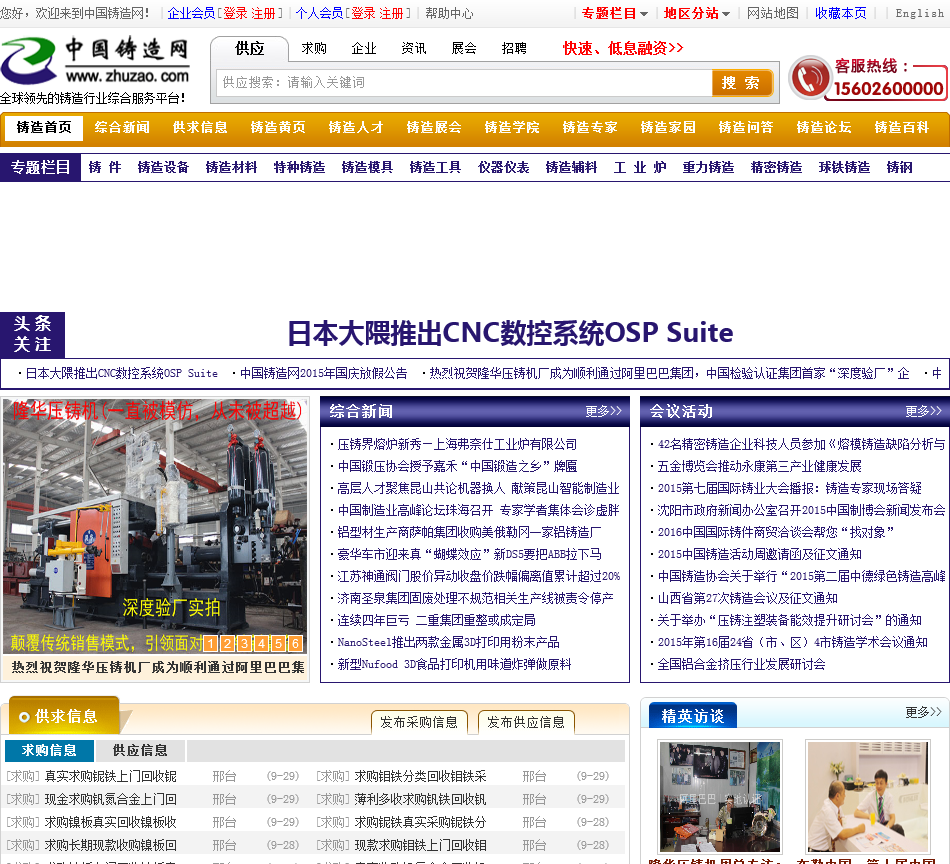Open ticker item 中国铸造网2015年国庆放假公告
Viewport: 950px width, 864px height.
[x=324, y=373]
